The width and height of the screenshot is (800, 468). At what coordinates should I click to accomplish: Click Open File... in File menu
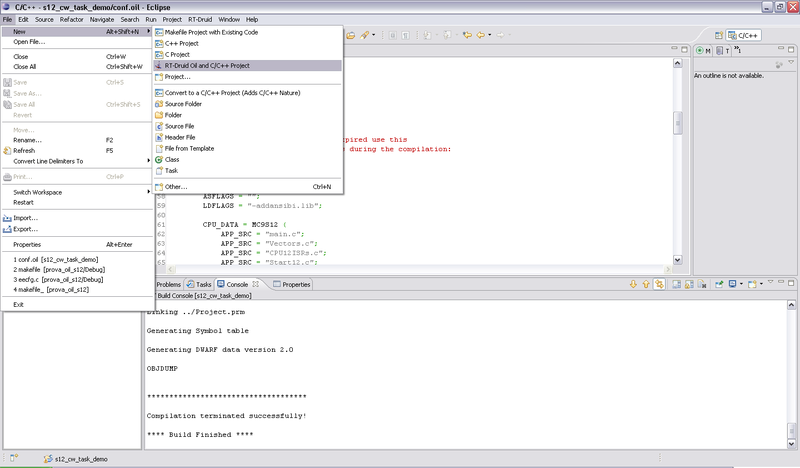click(x=77, y=42)
